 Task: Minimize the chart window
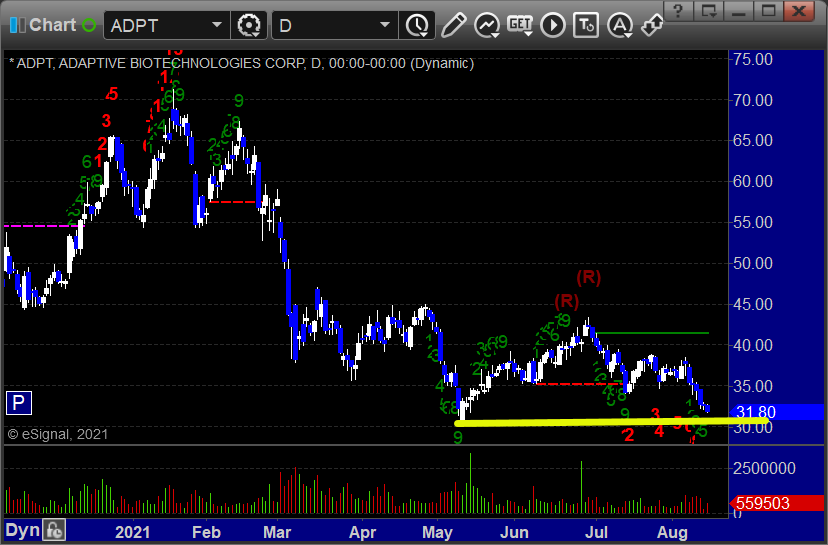(739, 11)
